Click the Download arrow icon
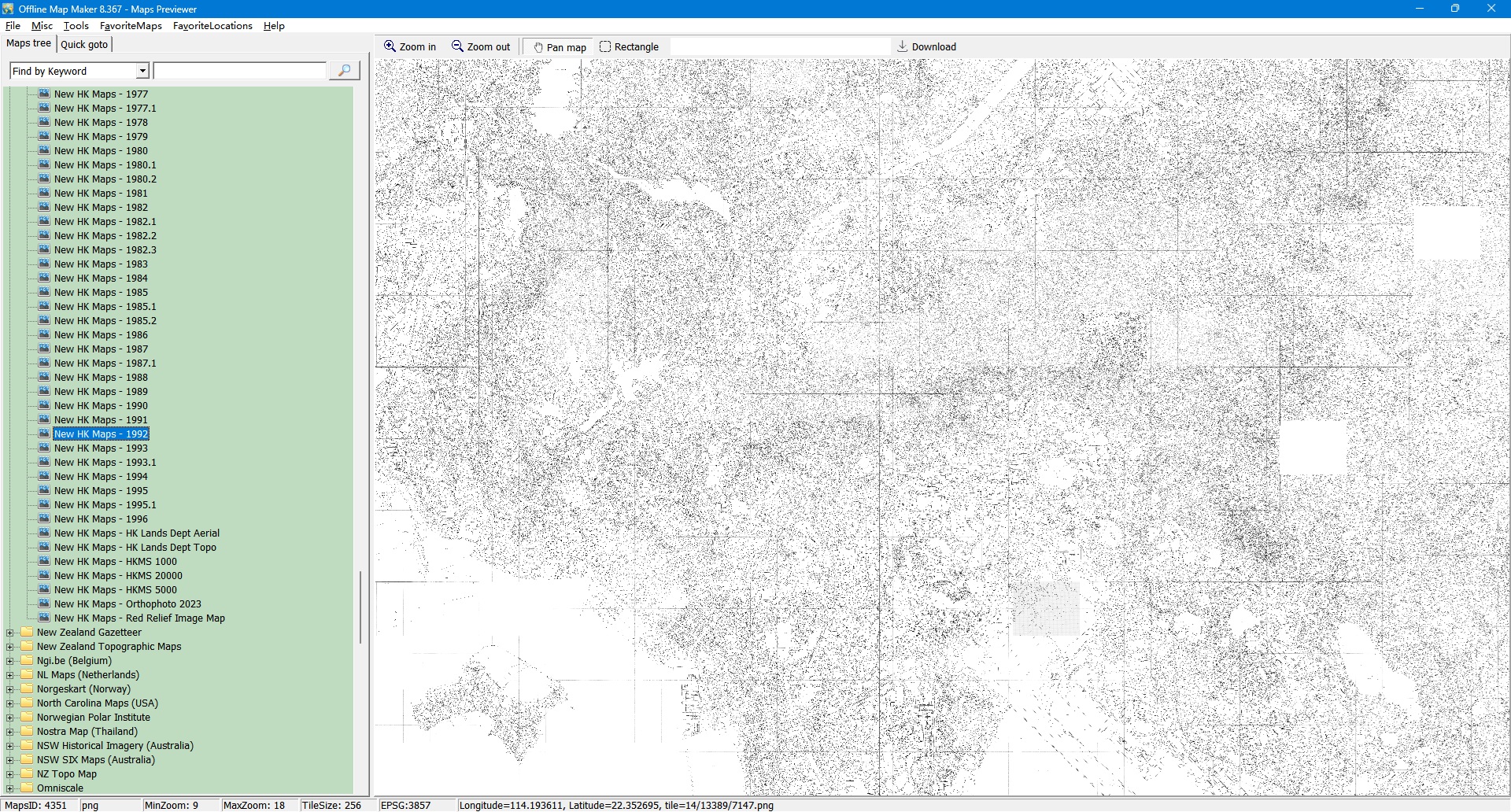1511x812 pixels. (903, 46)
